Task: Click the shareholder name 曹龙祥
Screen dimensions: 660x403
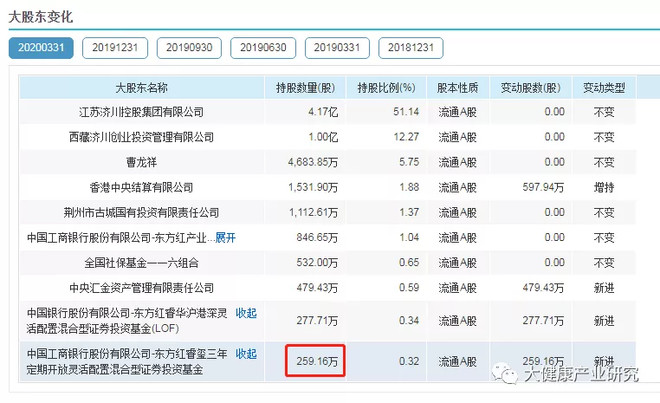Action: pos(141,162)
